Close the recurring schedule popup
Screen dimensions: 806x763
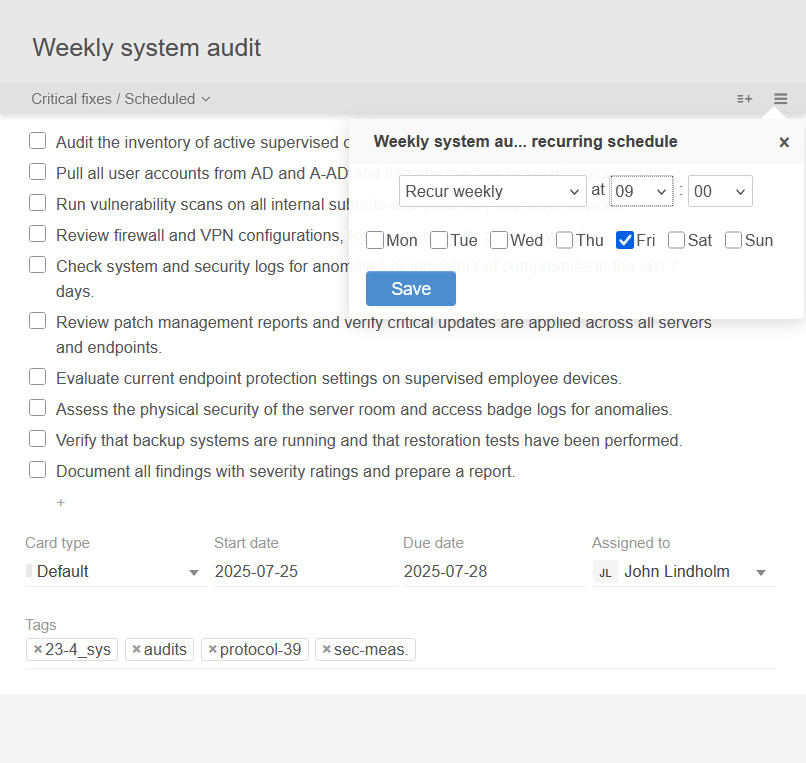784,141
